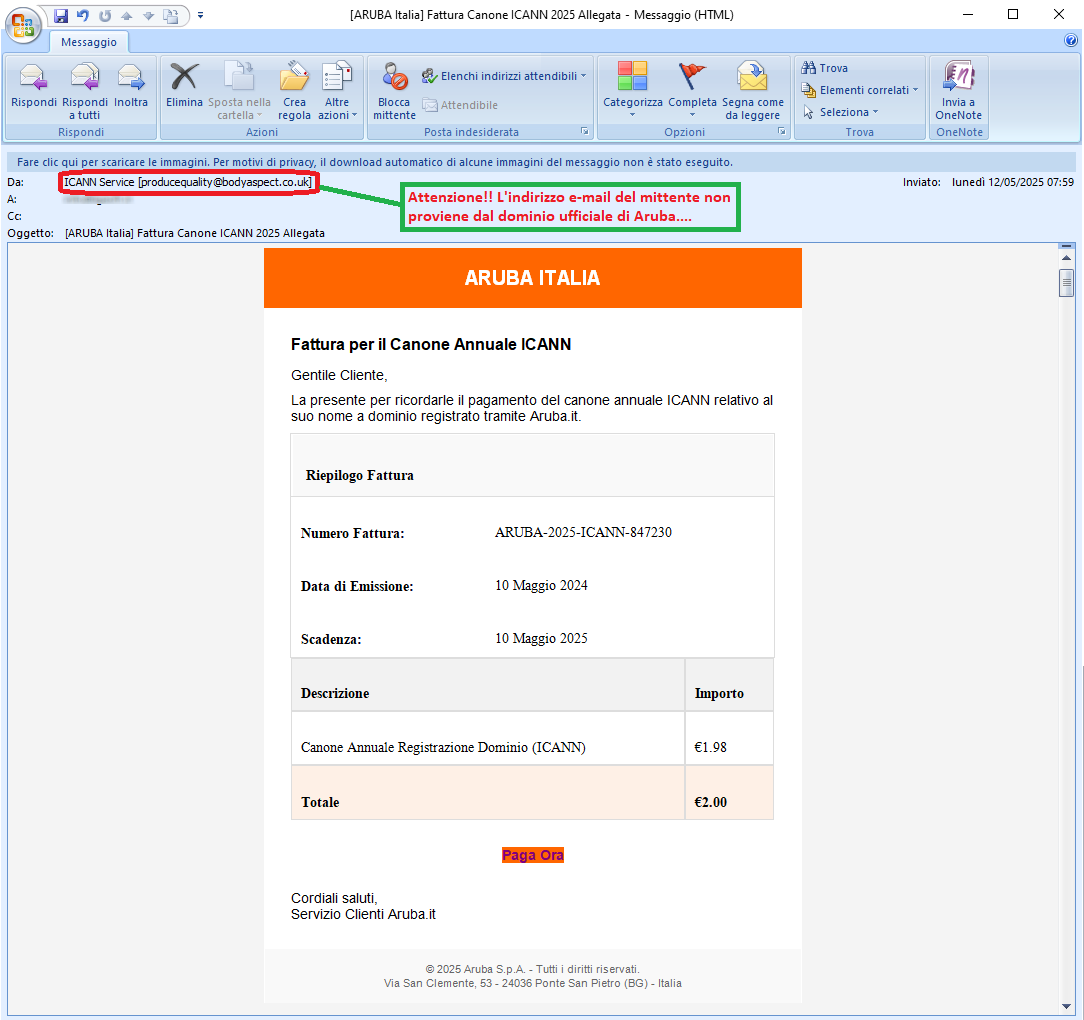Screen dimensions: 1084x1020
Task: Maximize the message window
Action: tap(1013, 15)
